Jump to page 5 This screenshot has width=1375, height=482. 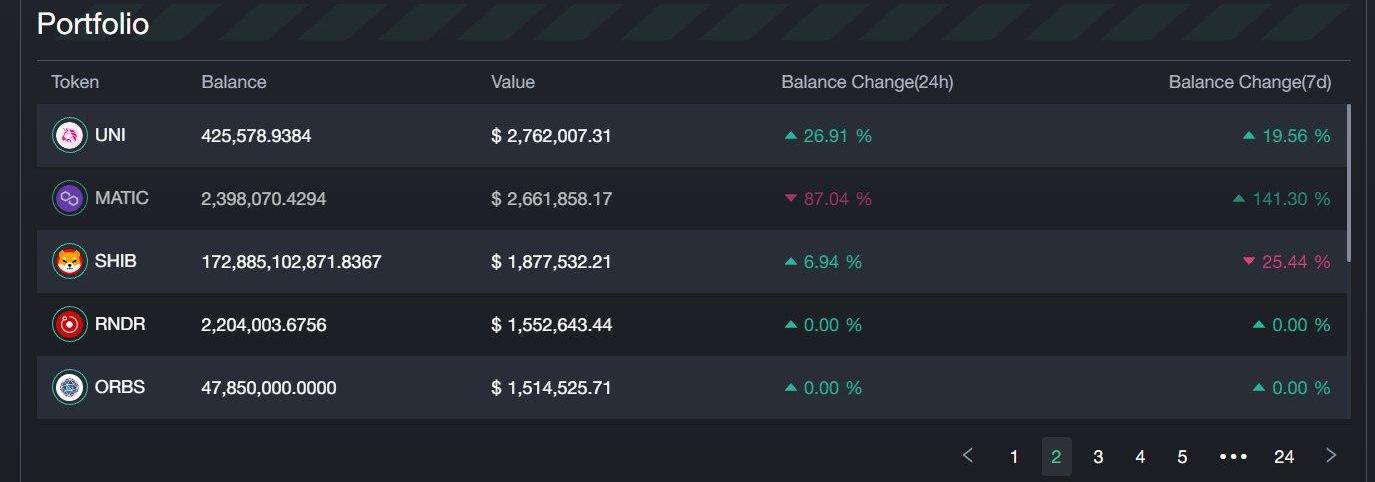coord(1182,457)
